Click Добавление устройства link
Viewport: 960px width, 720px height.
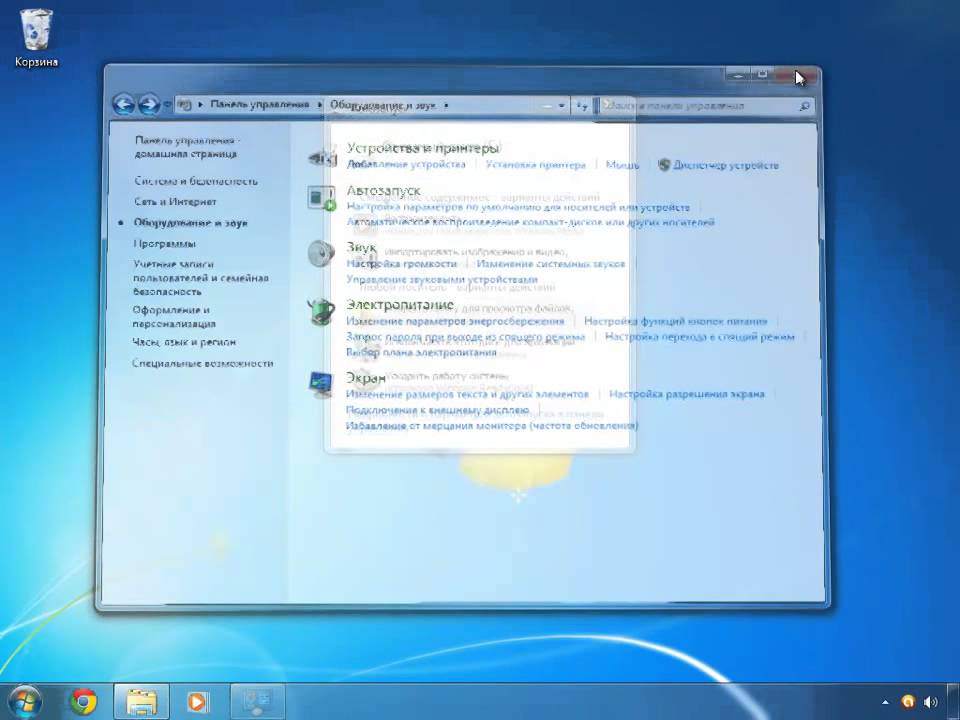tap(406, 164)
